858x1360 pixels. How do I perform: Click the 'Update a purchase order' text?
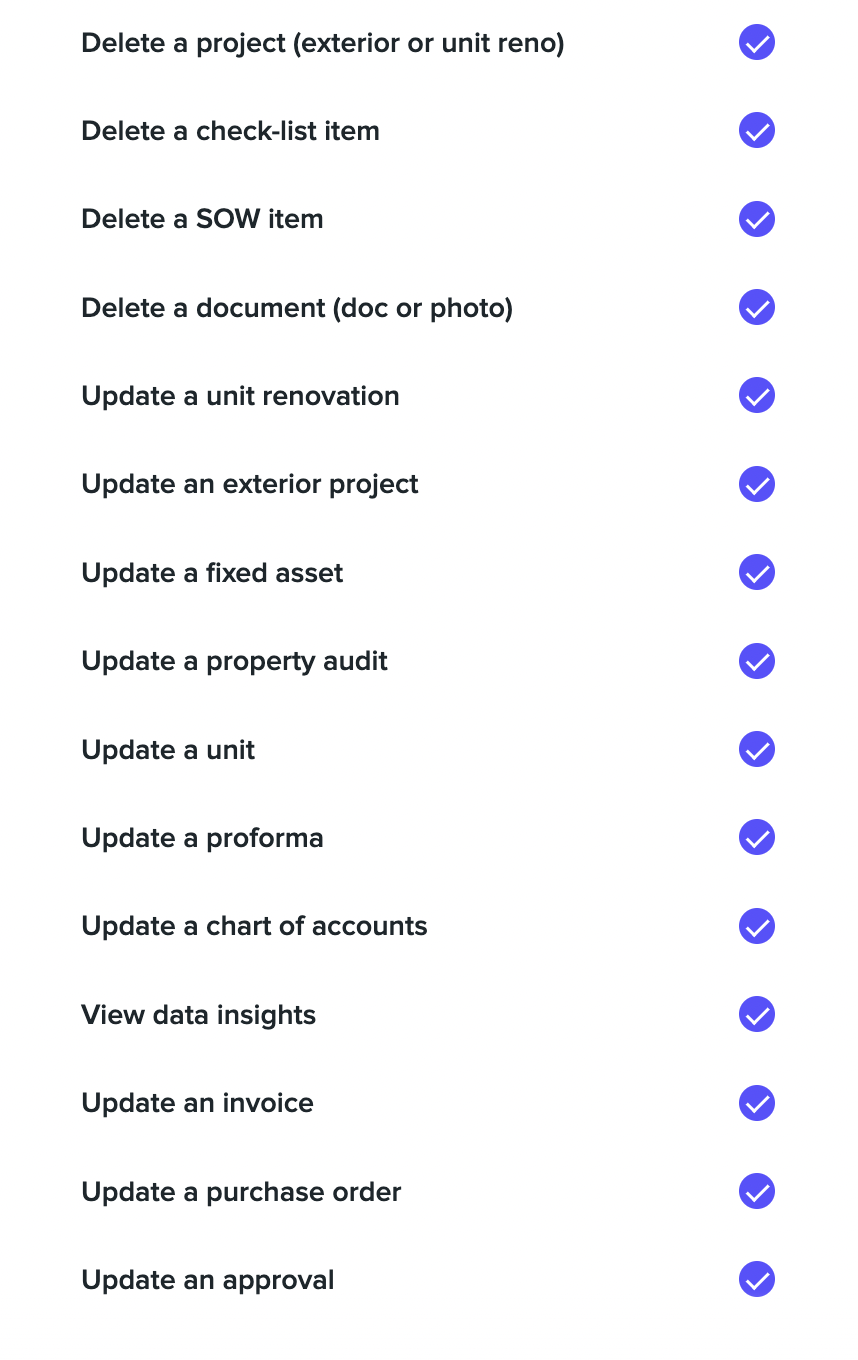[241, 1192]
